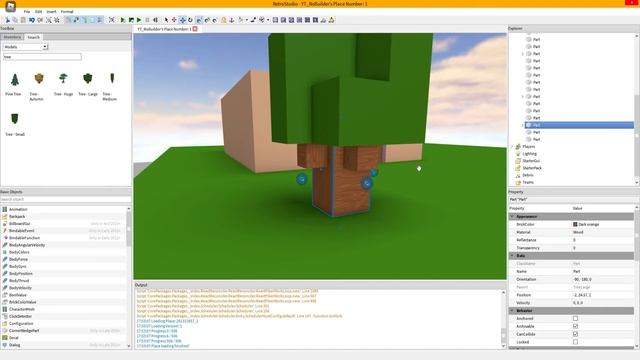Screen dimensions: 640x360
Task: Insert the Tree - Autumn model
Action: 39,78
